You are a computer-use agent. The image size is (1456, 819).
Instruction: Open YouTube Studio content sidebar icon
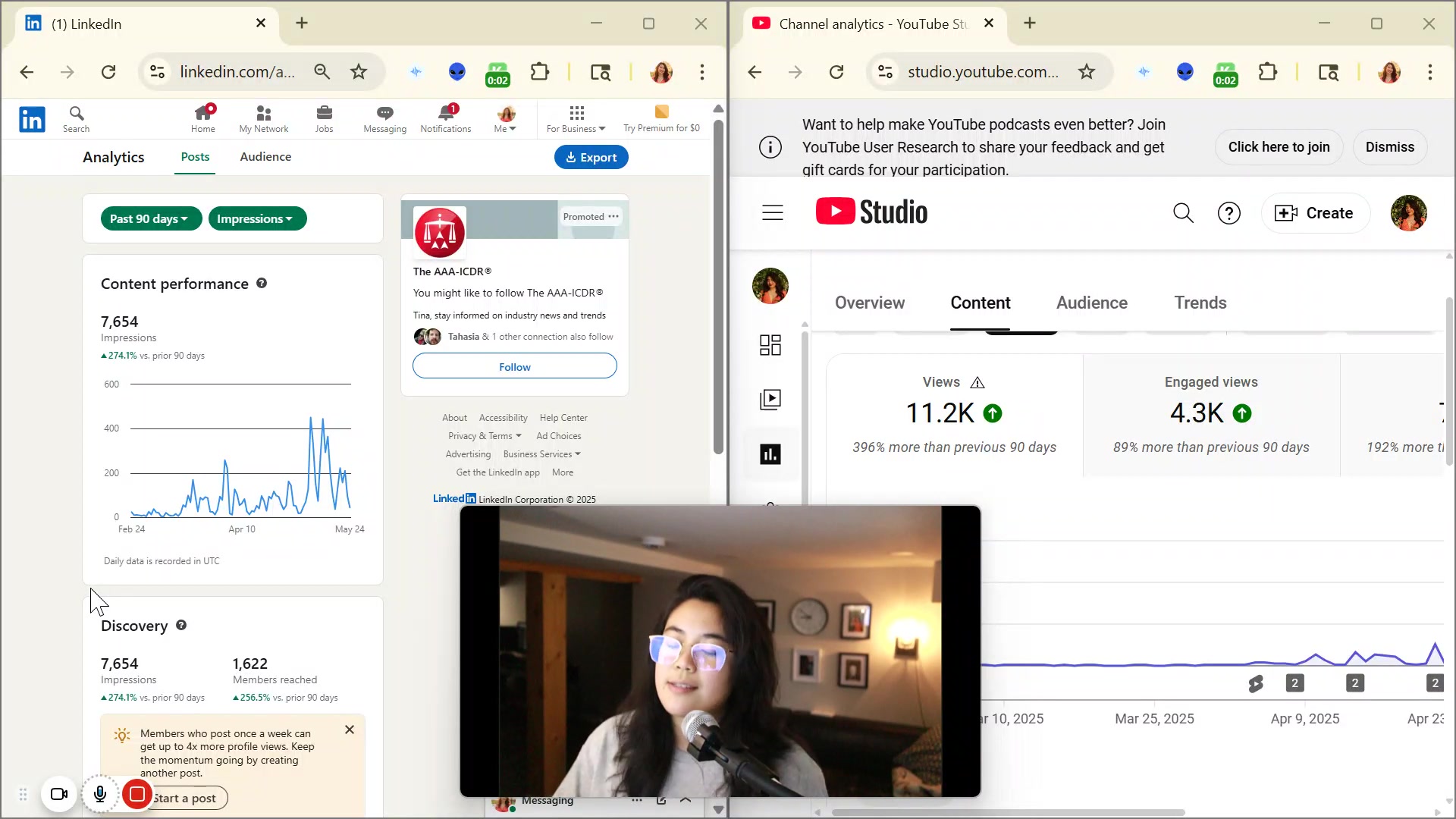pyautogui.click(x=770, y=400)
